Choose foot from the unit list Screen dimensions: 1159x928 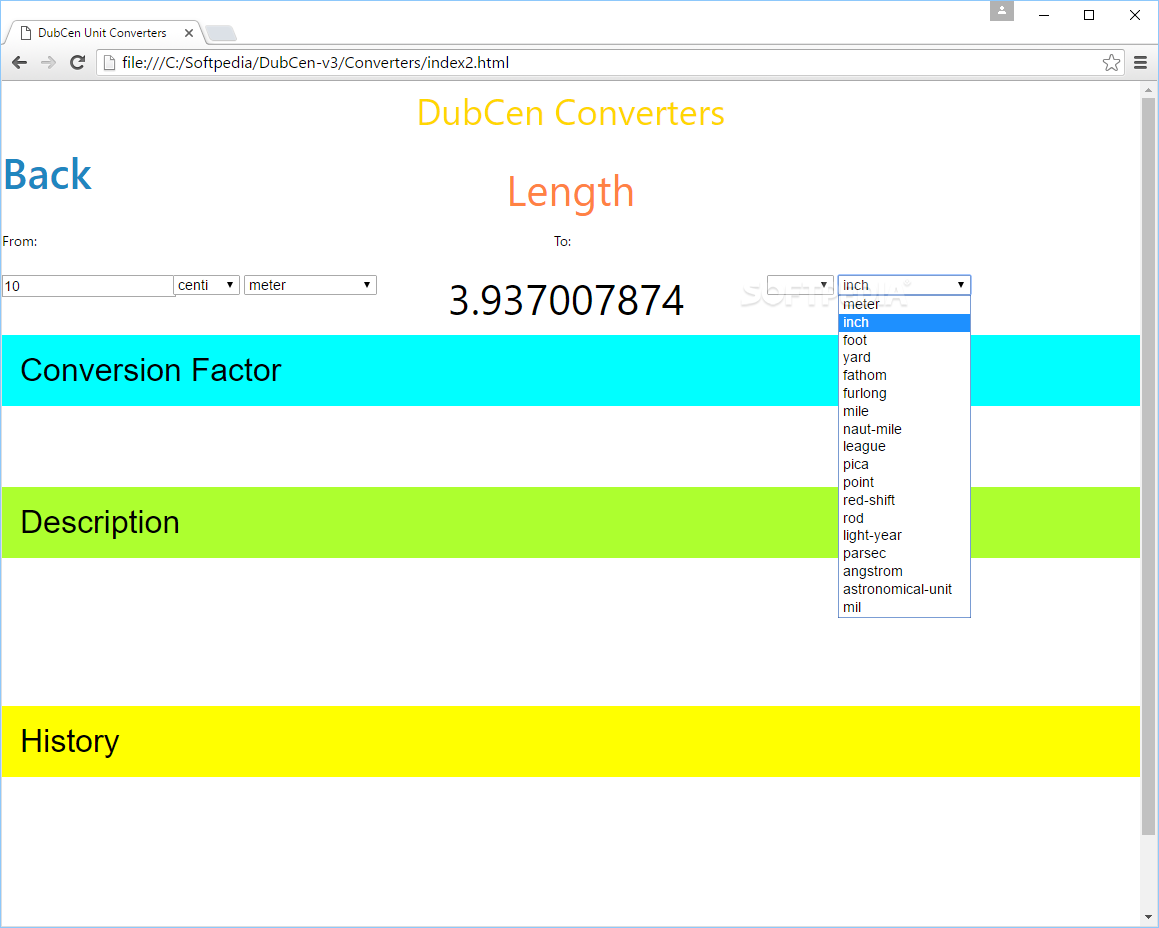[x=904, y=340]
